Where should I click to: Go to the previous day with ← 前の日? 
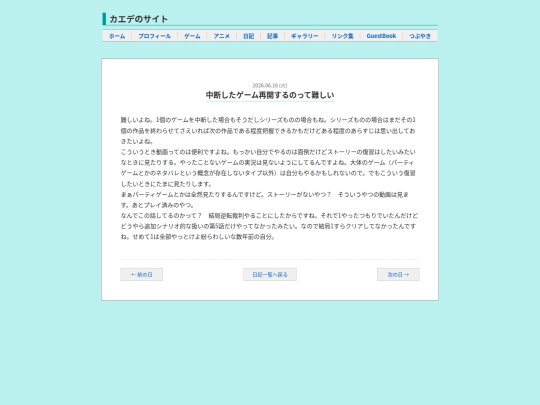(x=142, y=274)
